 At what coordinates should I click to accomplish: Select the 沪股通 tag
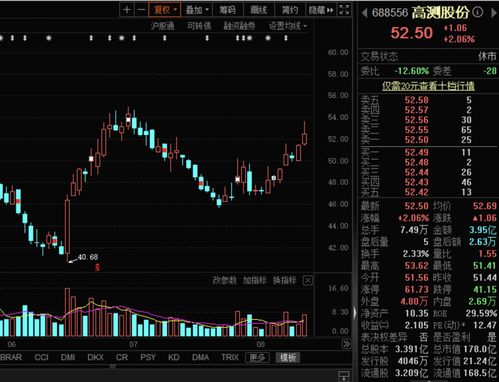pos(162,26)
